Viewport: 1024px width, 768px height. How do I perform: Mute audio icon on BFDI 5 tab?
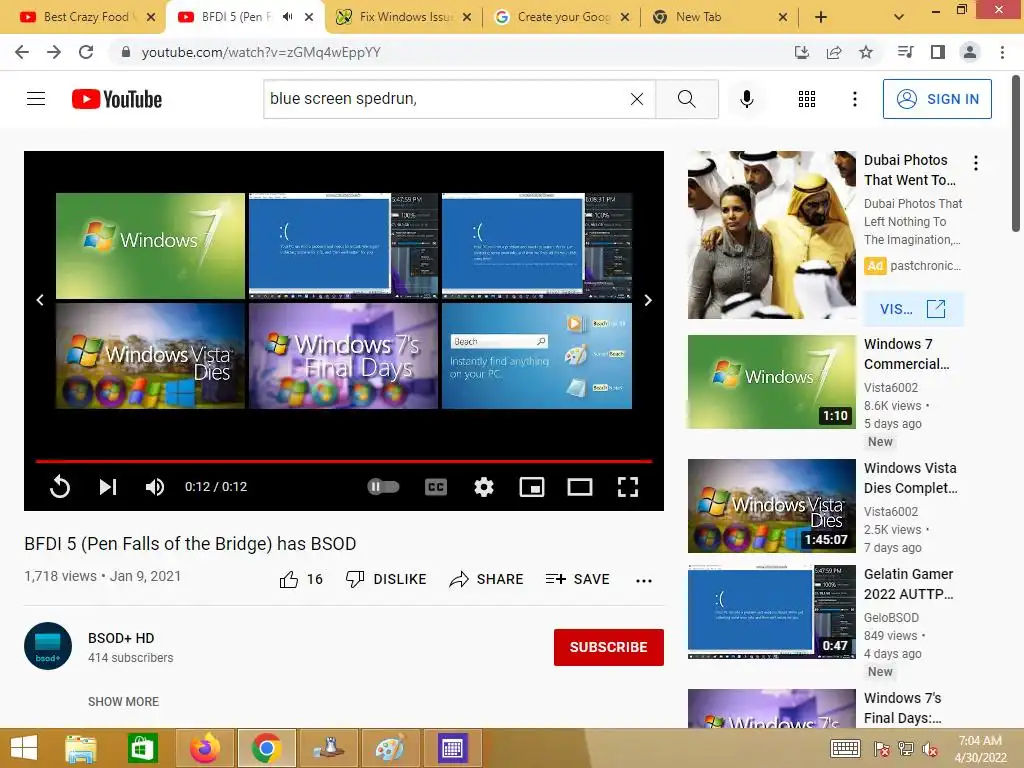click(x=287, y=17)
